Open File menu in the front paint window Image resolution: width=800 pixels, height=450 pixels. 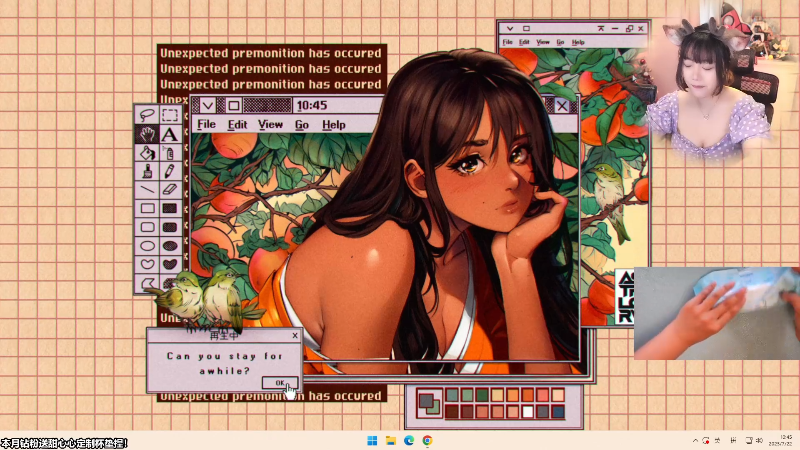click(x=207, y=124)
